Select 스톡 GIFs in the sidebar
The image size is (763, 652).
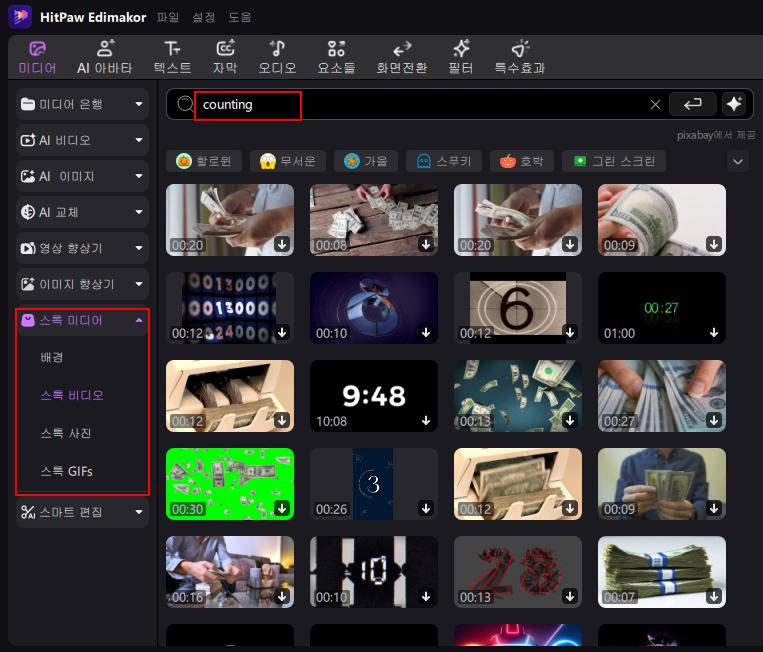tap(66, 471)
